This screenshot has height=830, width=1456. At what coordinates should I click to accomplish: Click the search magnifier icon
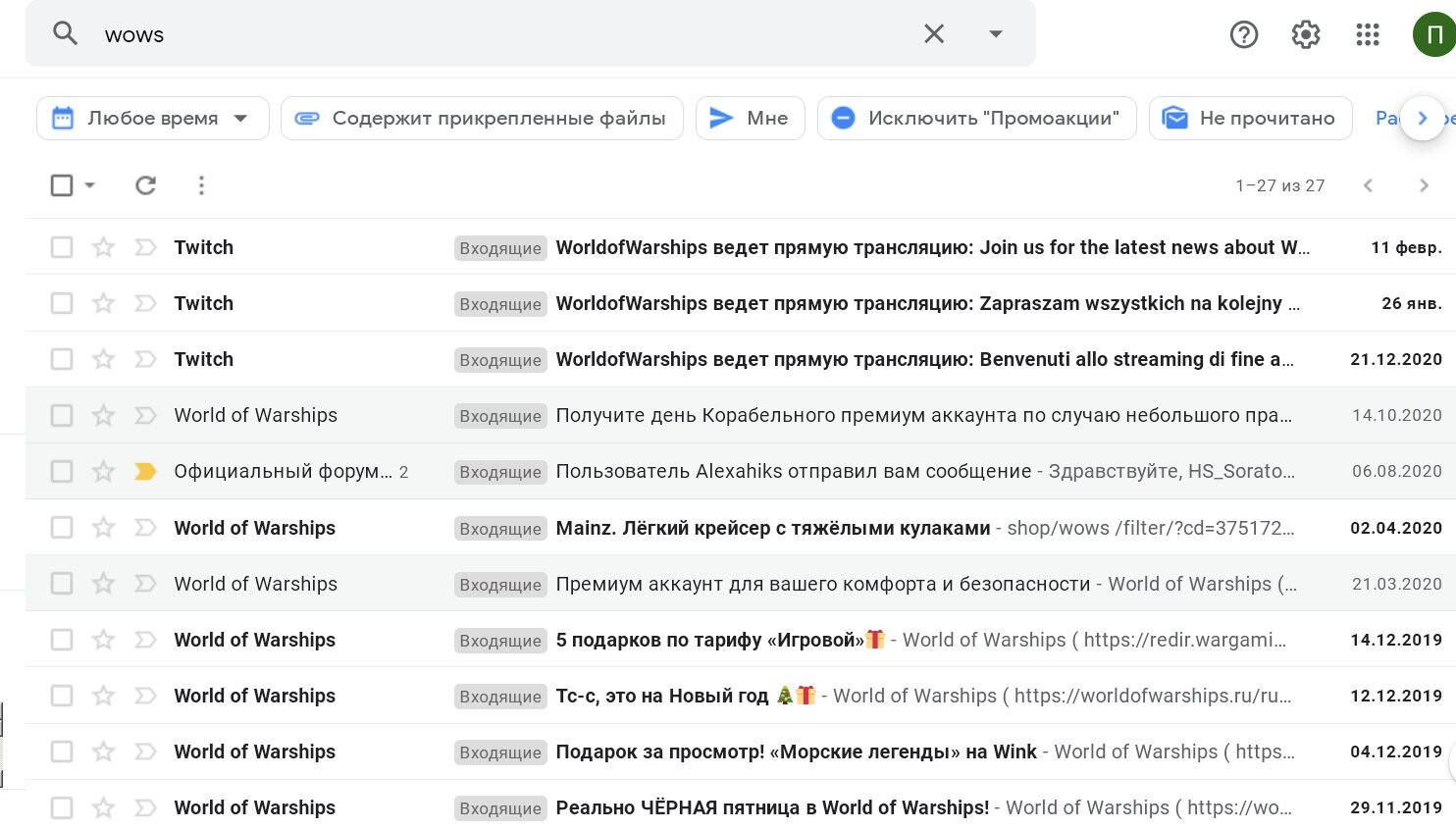65,33
